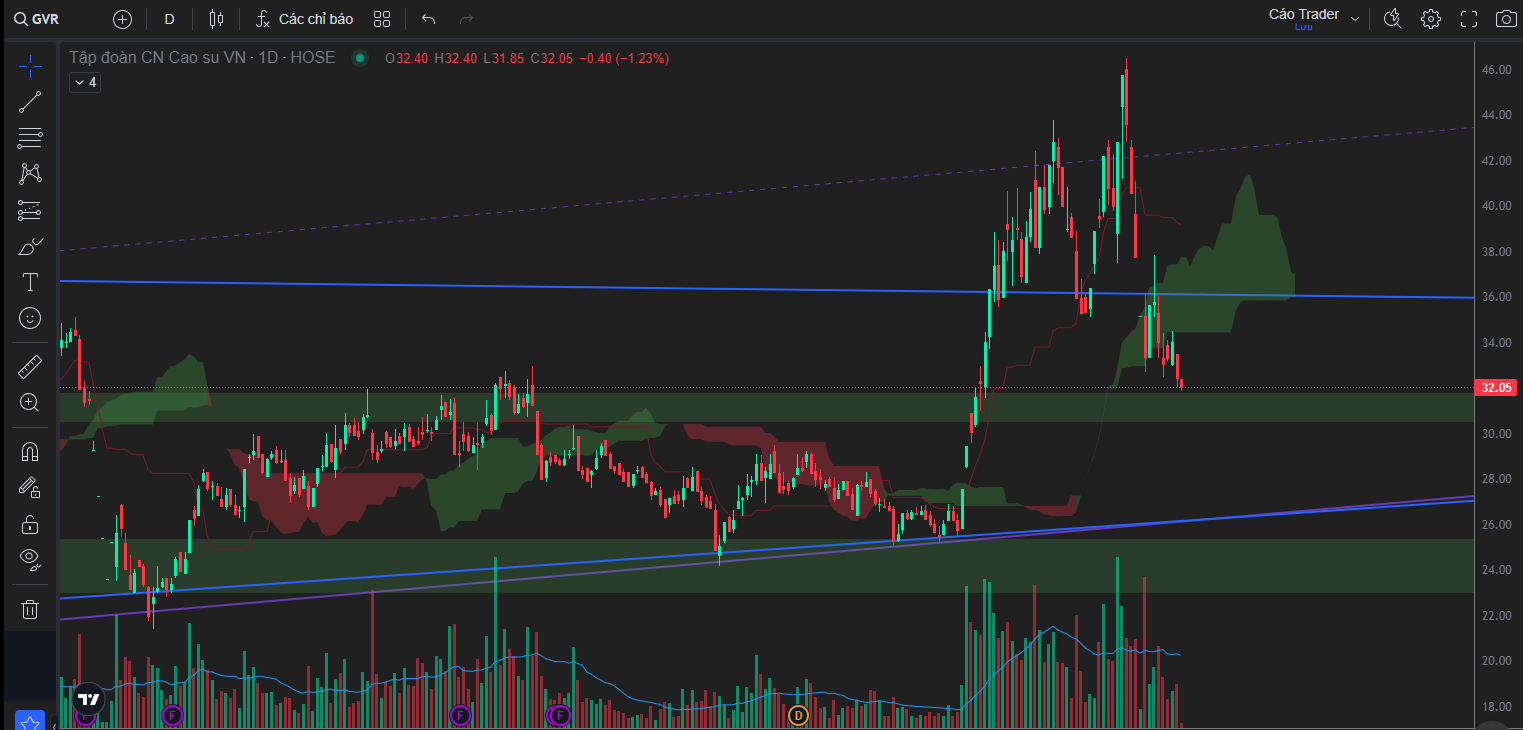Open the forecasting and measurement tools
This screenshot has width=1523, height=730.
coord(30,210)
